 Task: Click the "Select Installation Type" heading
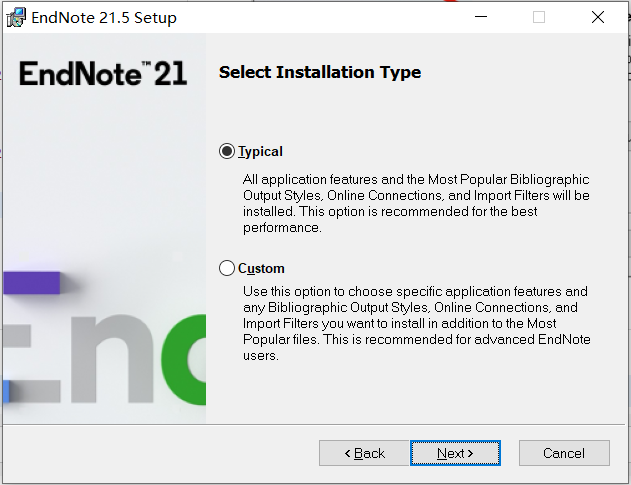(x=320, y=72)
